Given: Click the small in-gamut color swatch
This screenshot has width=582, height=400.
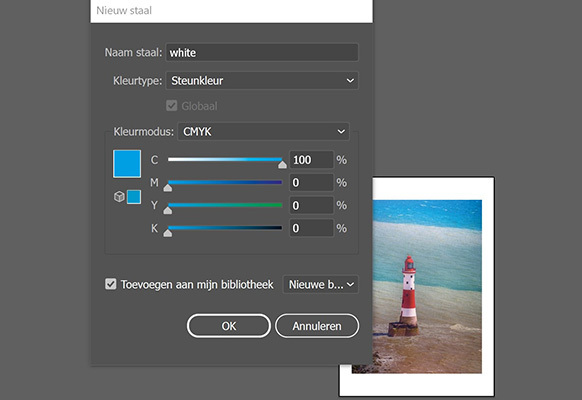Looking at the screenshot, I should 134,197.
